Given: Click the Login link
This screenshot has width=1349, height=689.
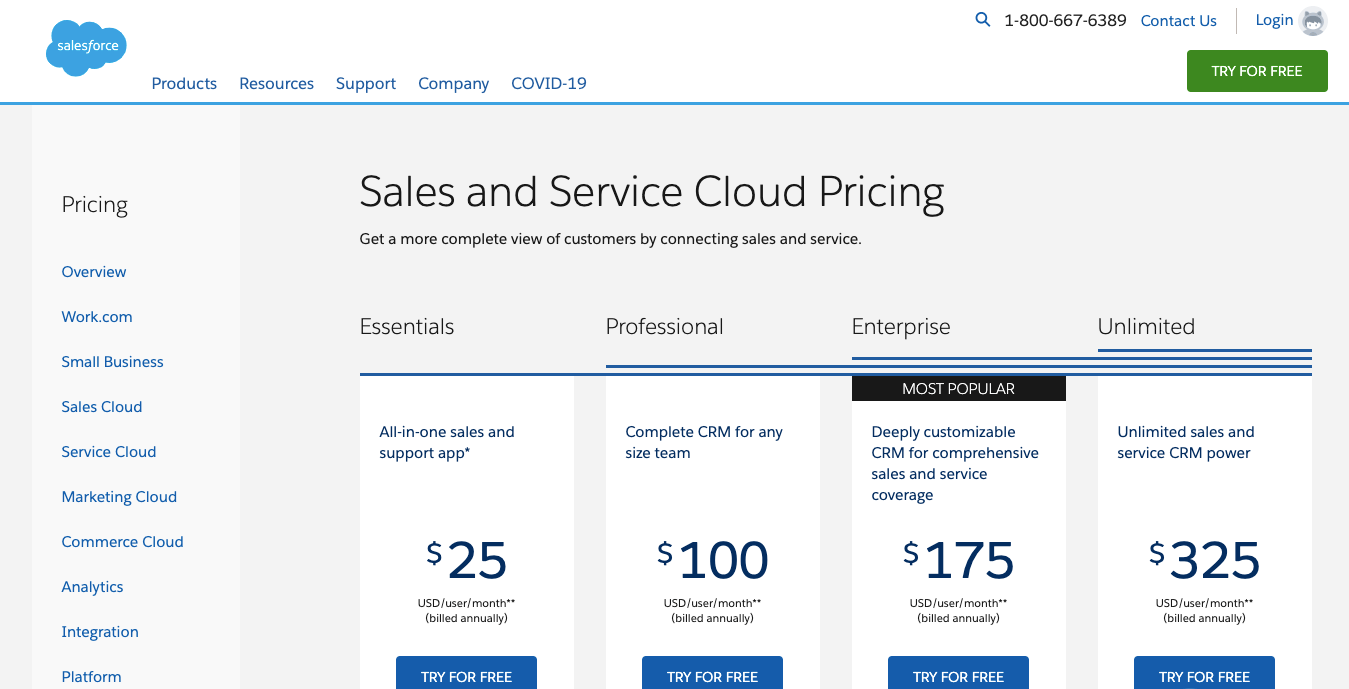Looking at the screenshot, I should coord(1274,20).
